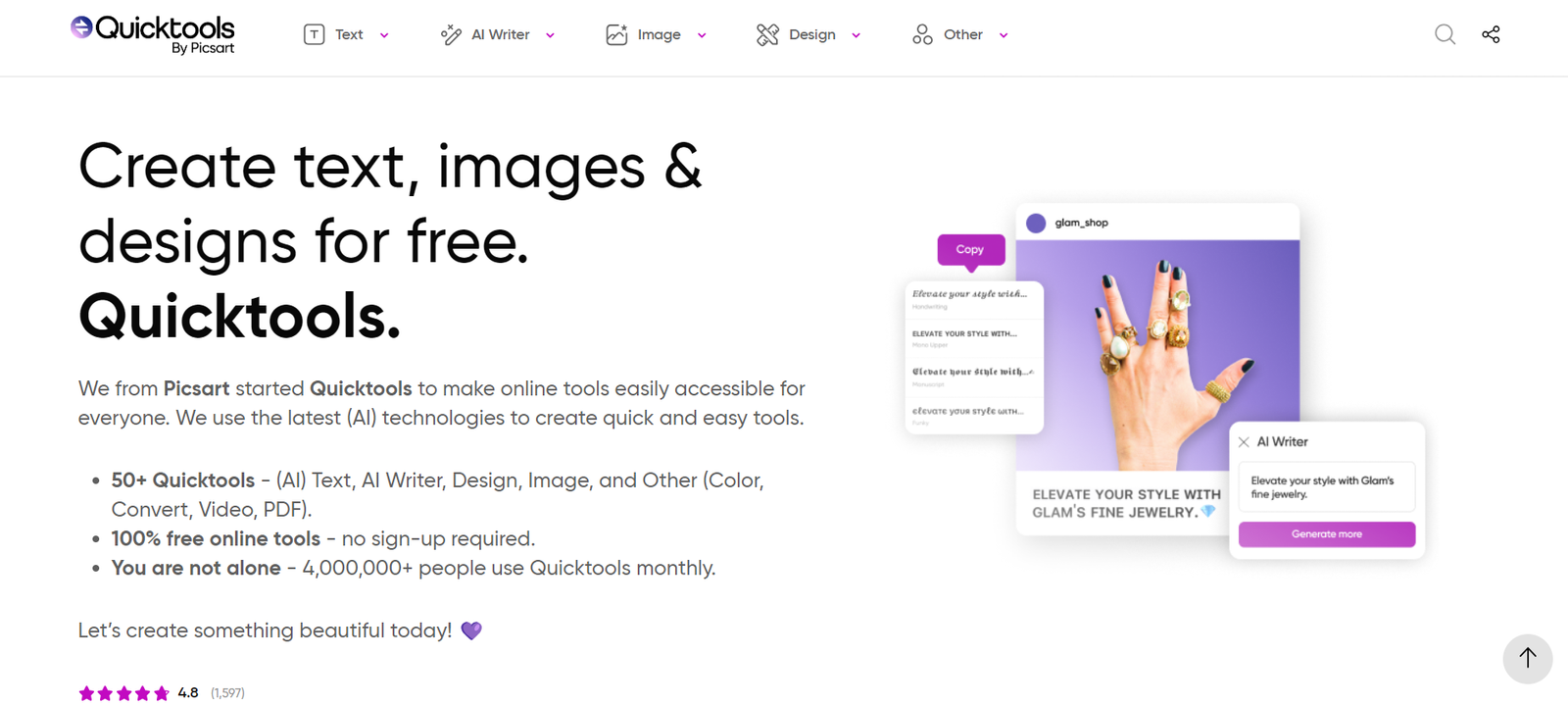
Task: Click the Text menu T icon
Action: coord(314,35)
